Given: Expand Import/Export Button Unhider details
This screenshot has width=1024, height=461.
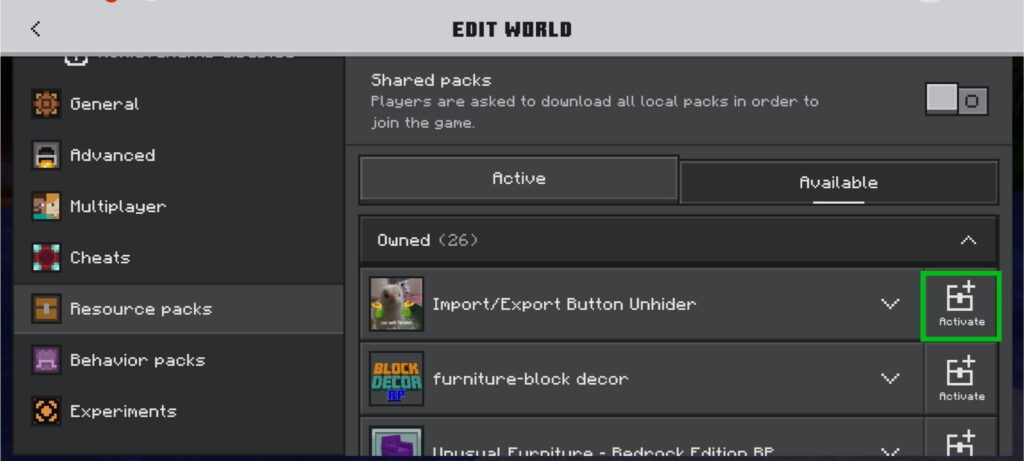Looking at the screenshot, I should pyautogui.click(x=890, y=304).
